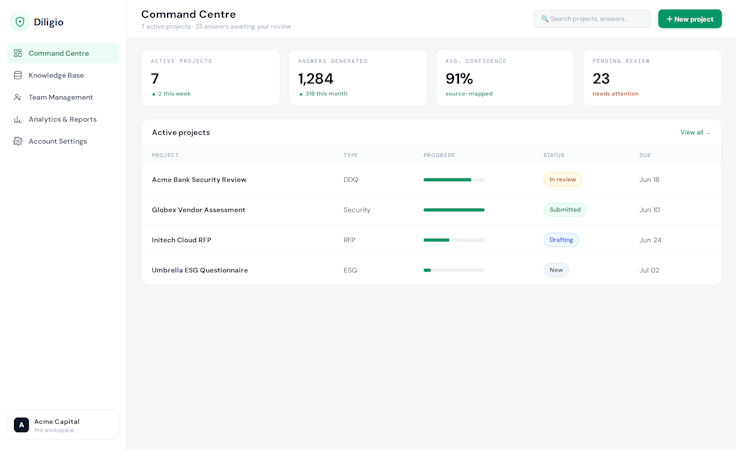Open the Knowledge Base menu item
The image size is (736, 450).
pyautogui.click(x=63, y=75)
